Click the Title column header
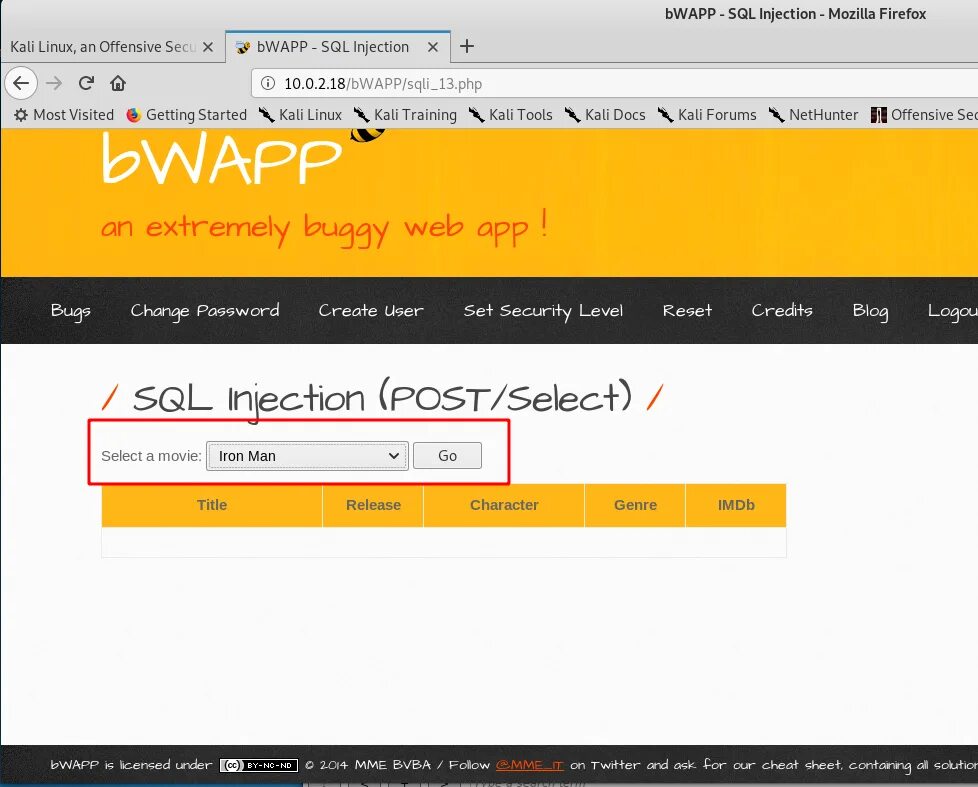The width and height of the screenshot is (978, 787). tap(212, 505)
